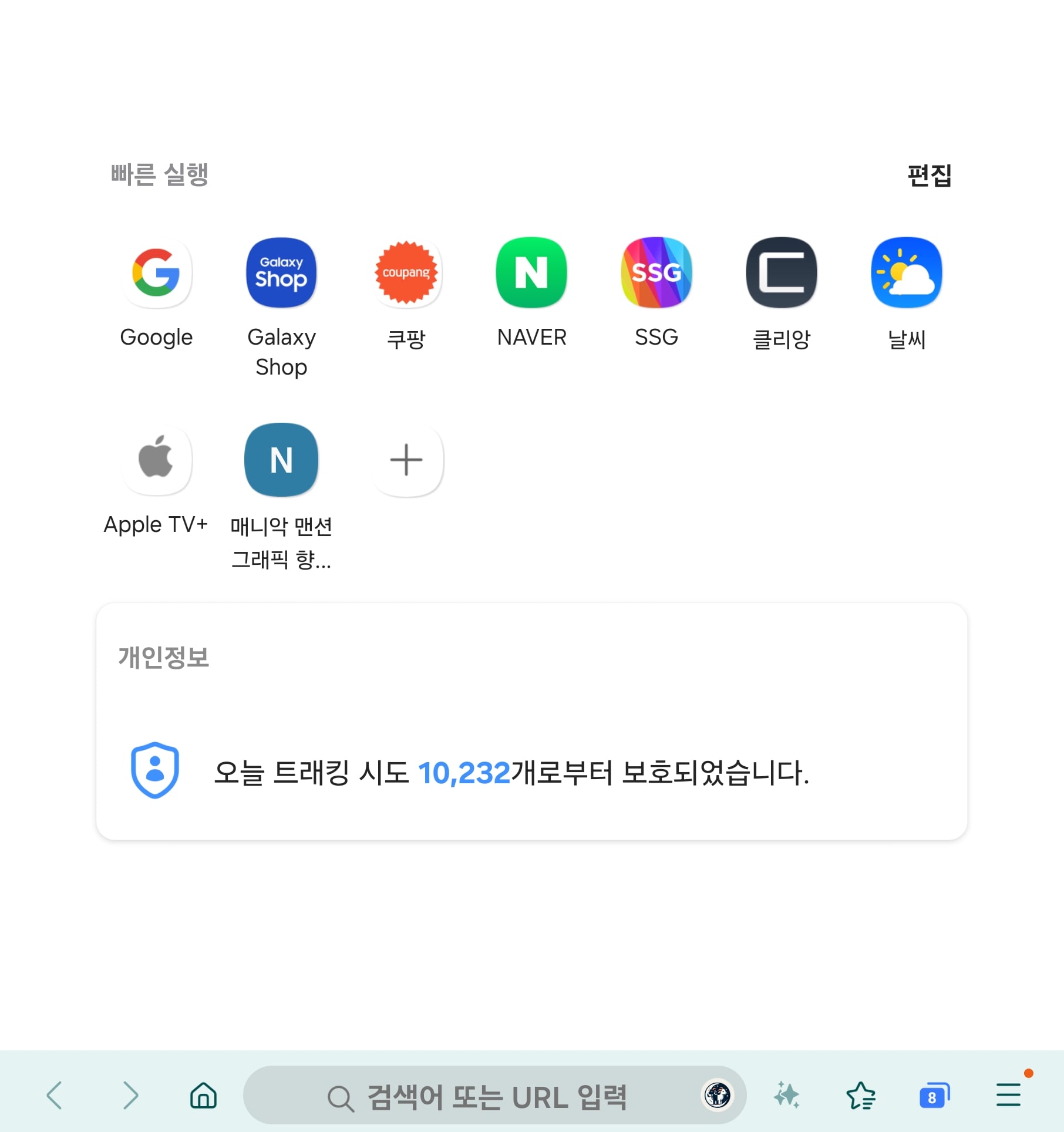Focus the 검색어 또는 URL 입력 field
This screenshot has height=1132, width=1064.
coord(494,1096)
